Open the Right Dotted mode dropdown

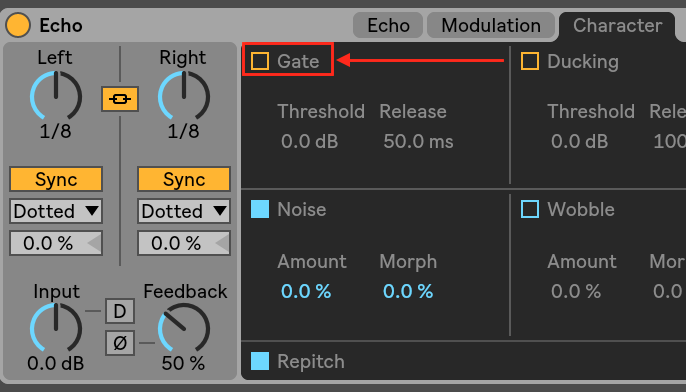coord(184,211)
